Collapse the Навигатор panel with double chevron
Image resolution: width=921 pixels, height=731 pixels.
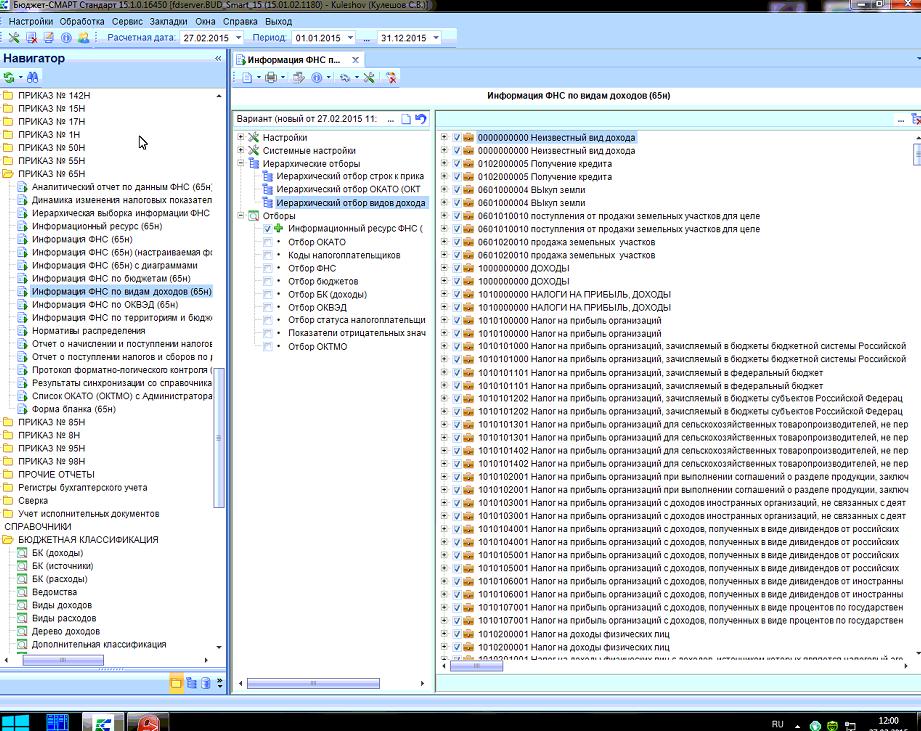218,58
